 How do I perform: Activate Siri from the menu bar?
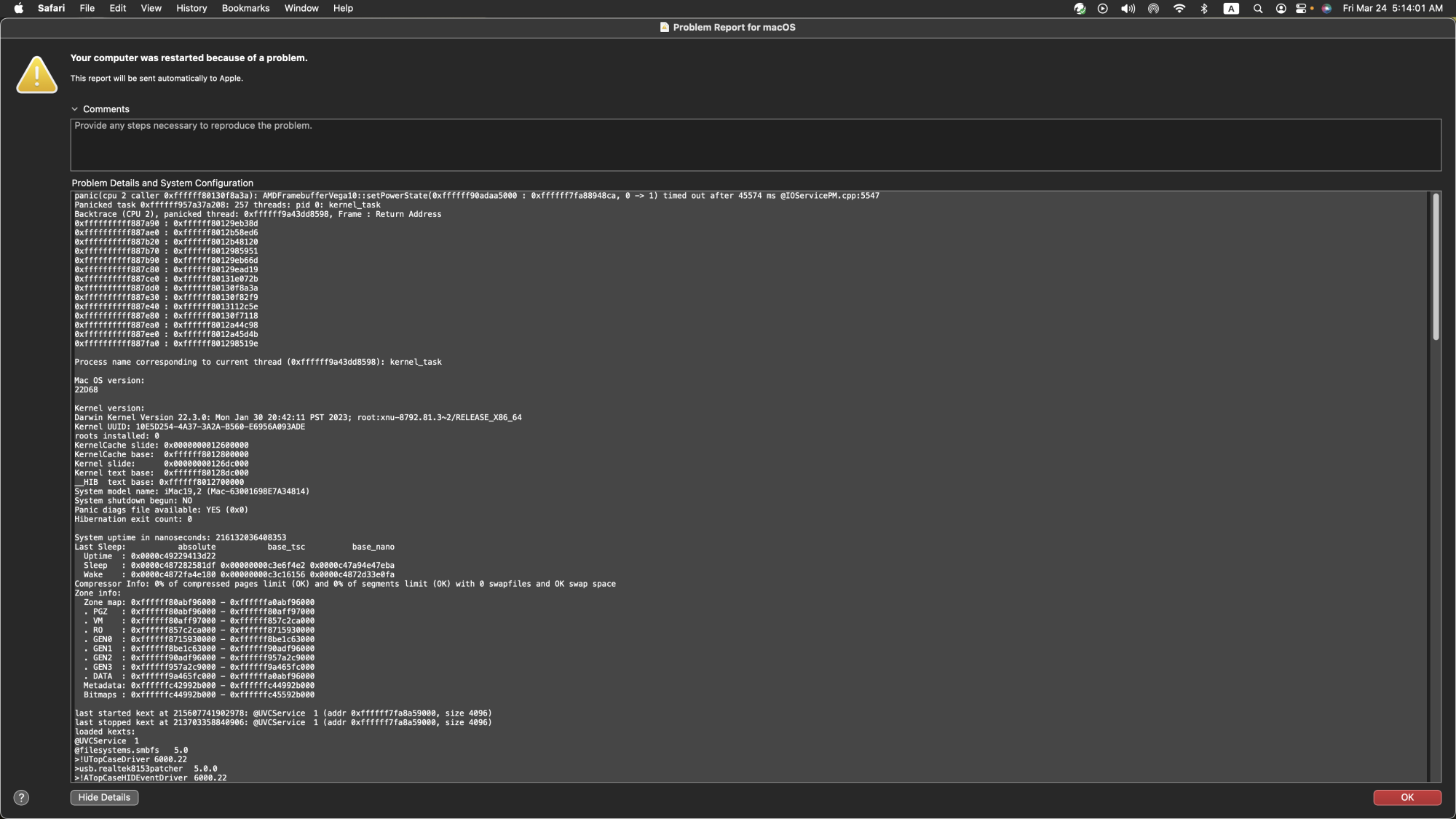1326,9
